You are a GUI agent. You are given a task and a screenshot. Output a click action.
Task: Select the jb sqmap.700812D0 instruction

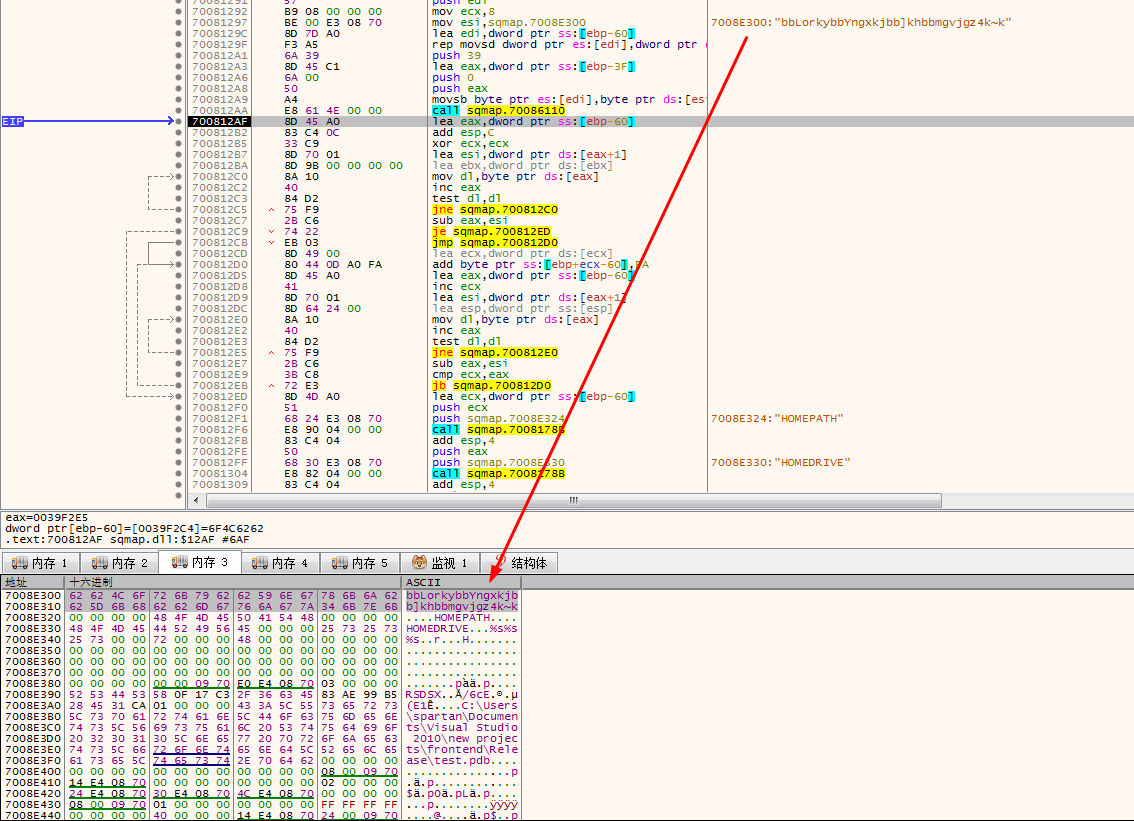point(491,386)
